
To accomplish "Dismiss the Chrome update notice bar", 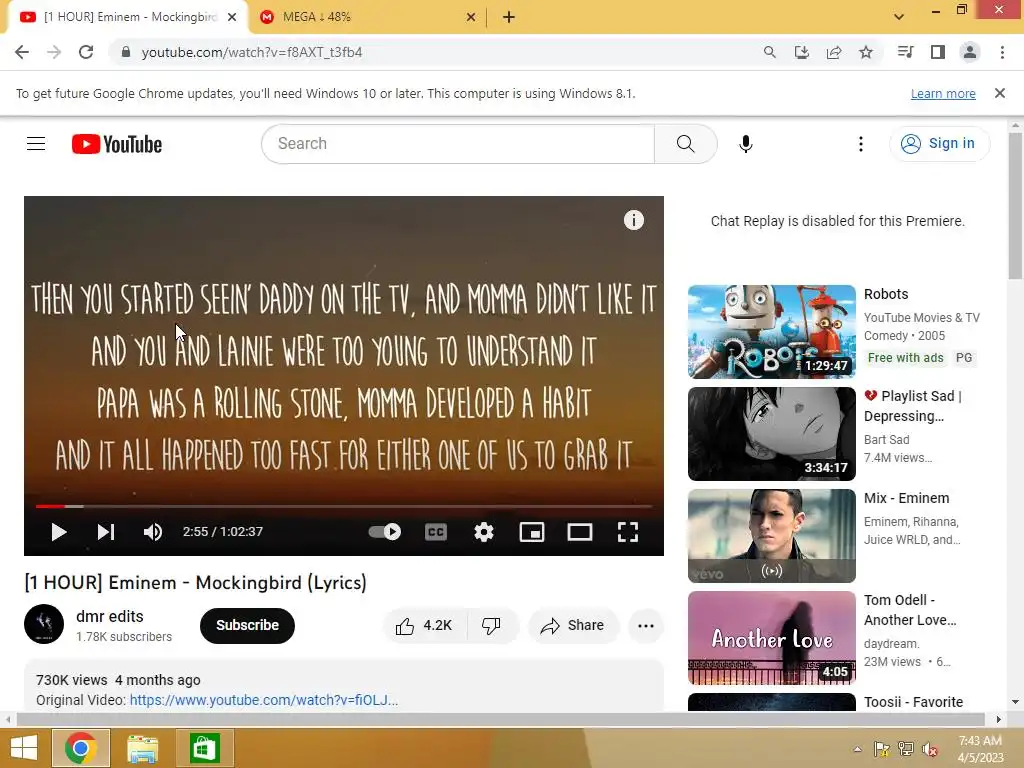I will click(1000, 93).
